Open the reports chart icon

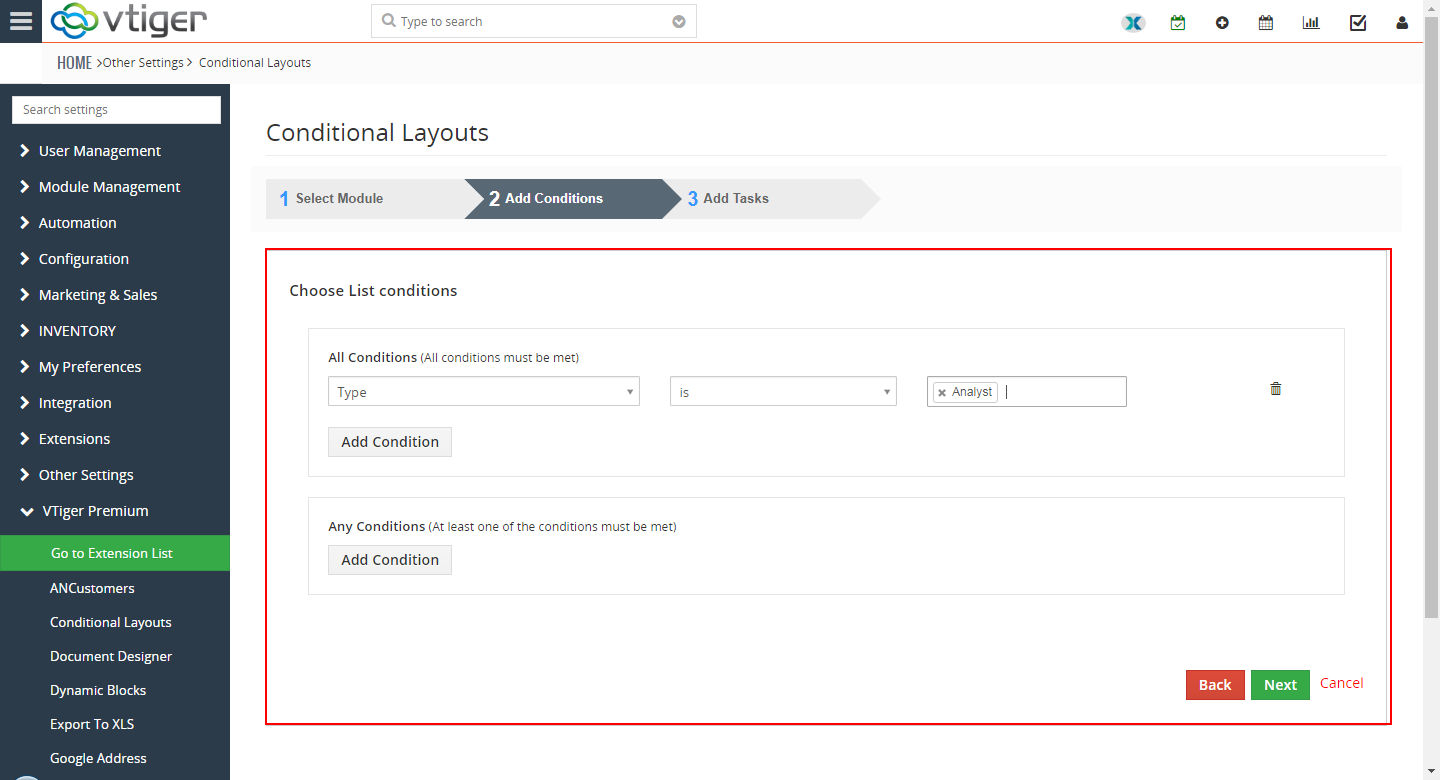pyautogui.click(x=1311, y=22)
